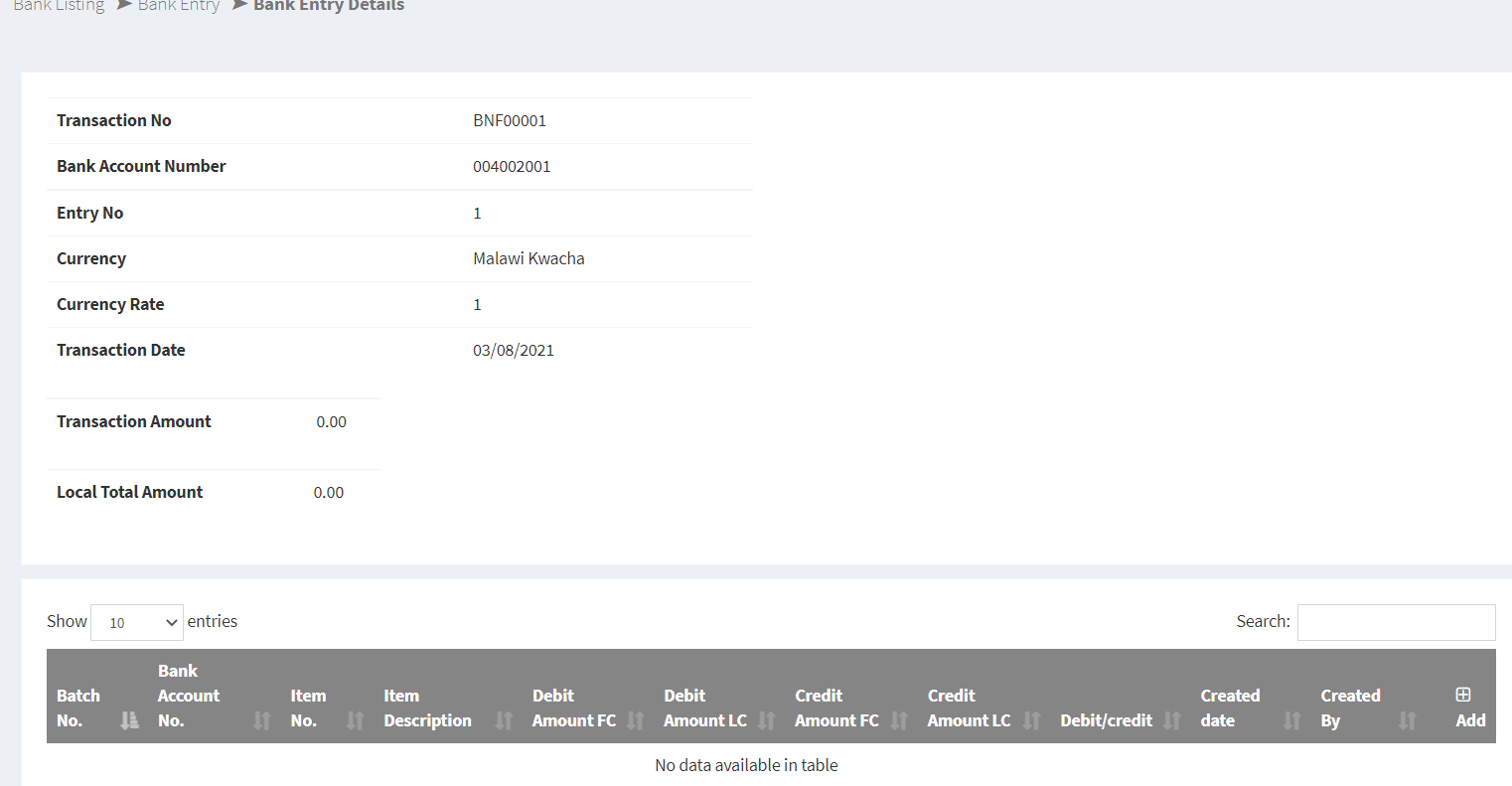Click Bank Entry Details breadcrumb text
The image size is (1512, 786).
[329, 6]
